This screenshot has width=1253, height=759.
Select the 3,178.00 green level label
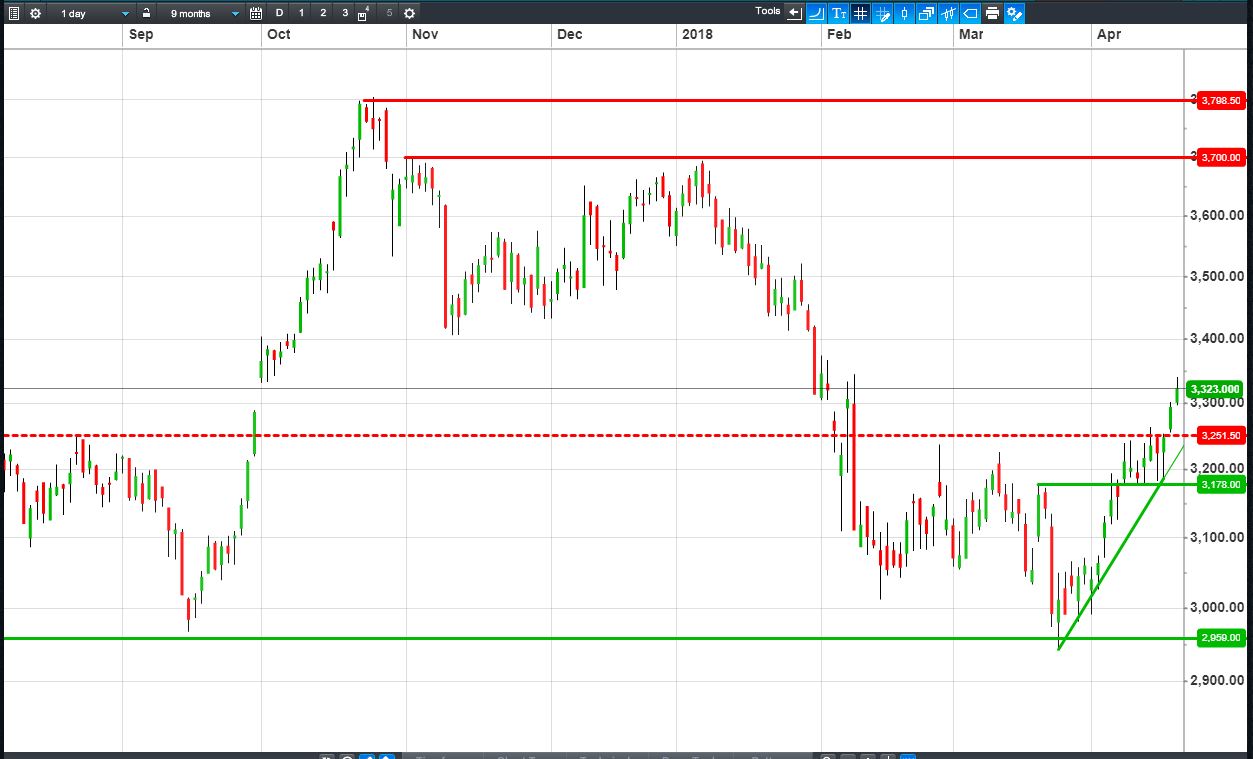click(1221, 484)
